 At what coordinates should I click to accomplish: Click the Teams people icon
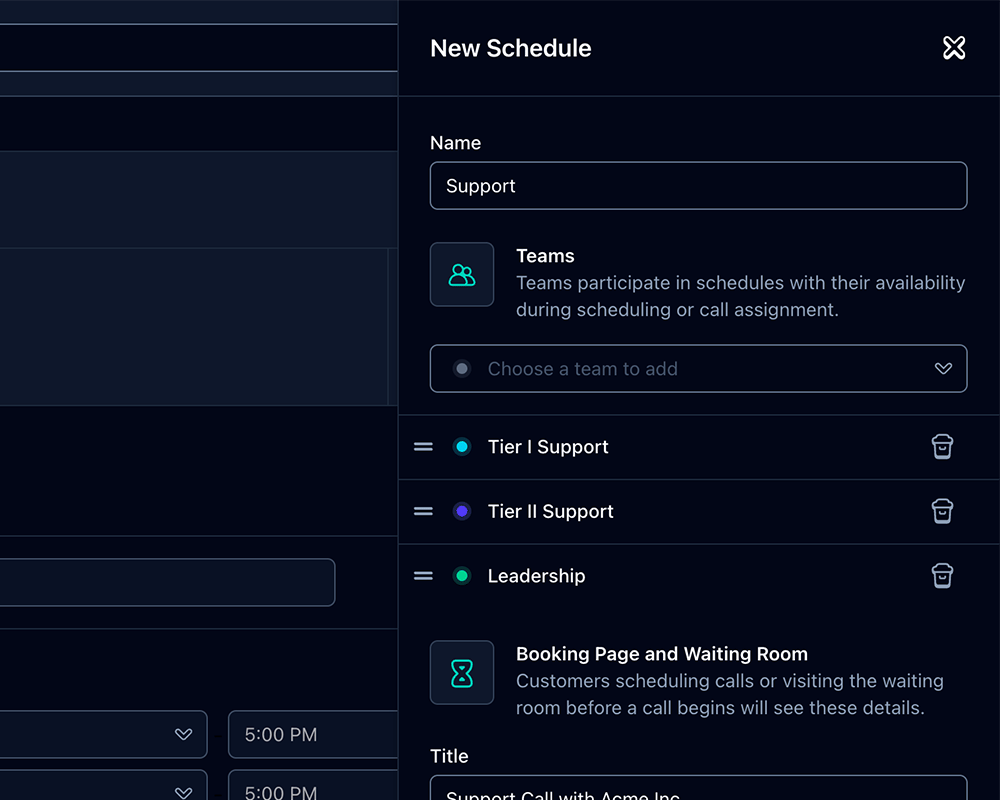click(462, 274)
